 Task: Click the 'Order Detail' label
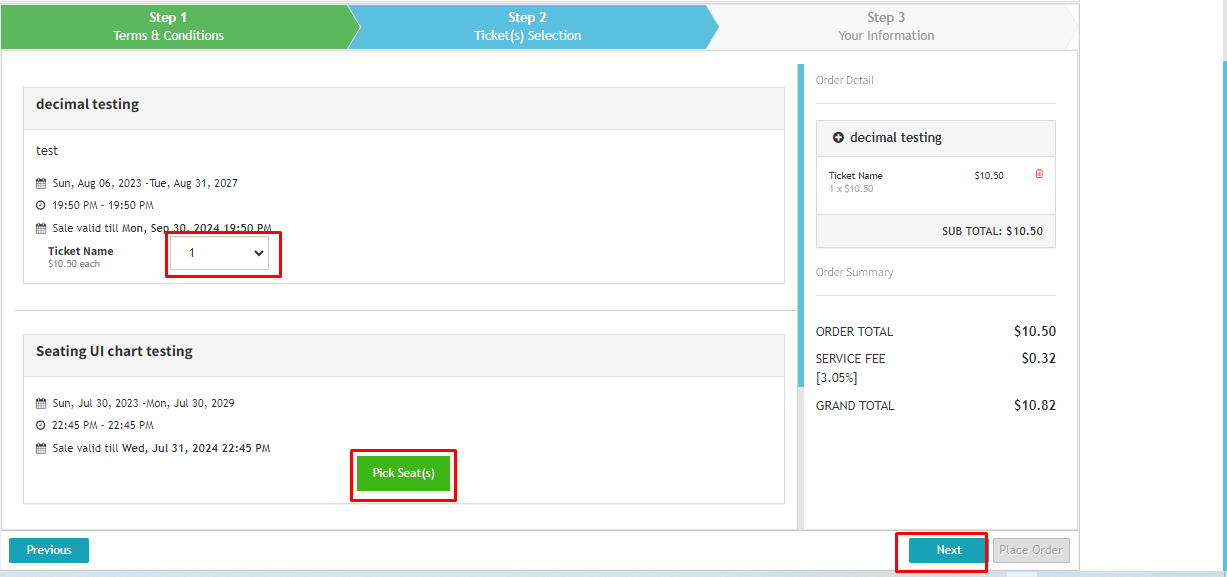coord(845,80)
